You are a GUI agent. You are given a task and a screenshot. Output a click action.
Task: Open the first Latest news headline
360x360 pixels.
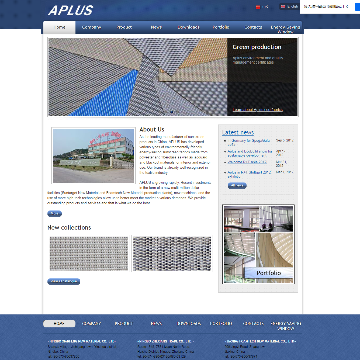point(249,143)
